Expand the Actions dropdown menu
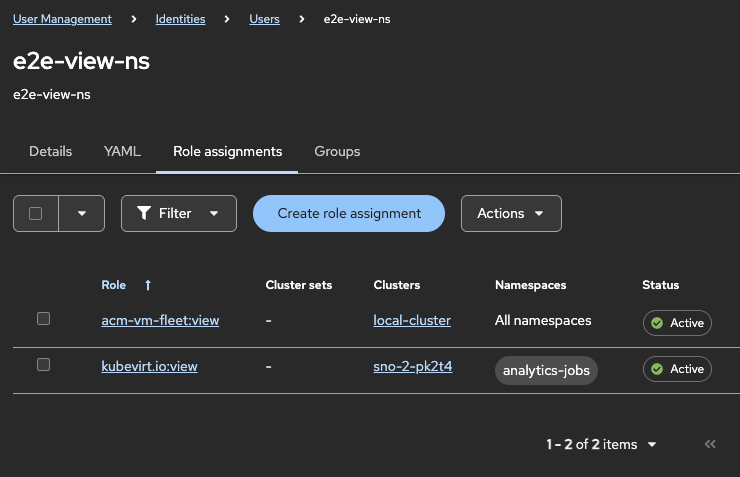Image resolution: width=740 pixels, height=477 pixels. click(511, 213)
